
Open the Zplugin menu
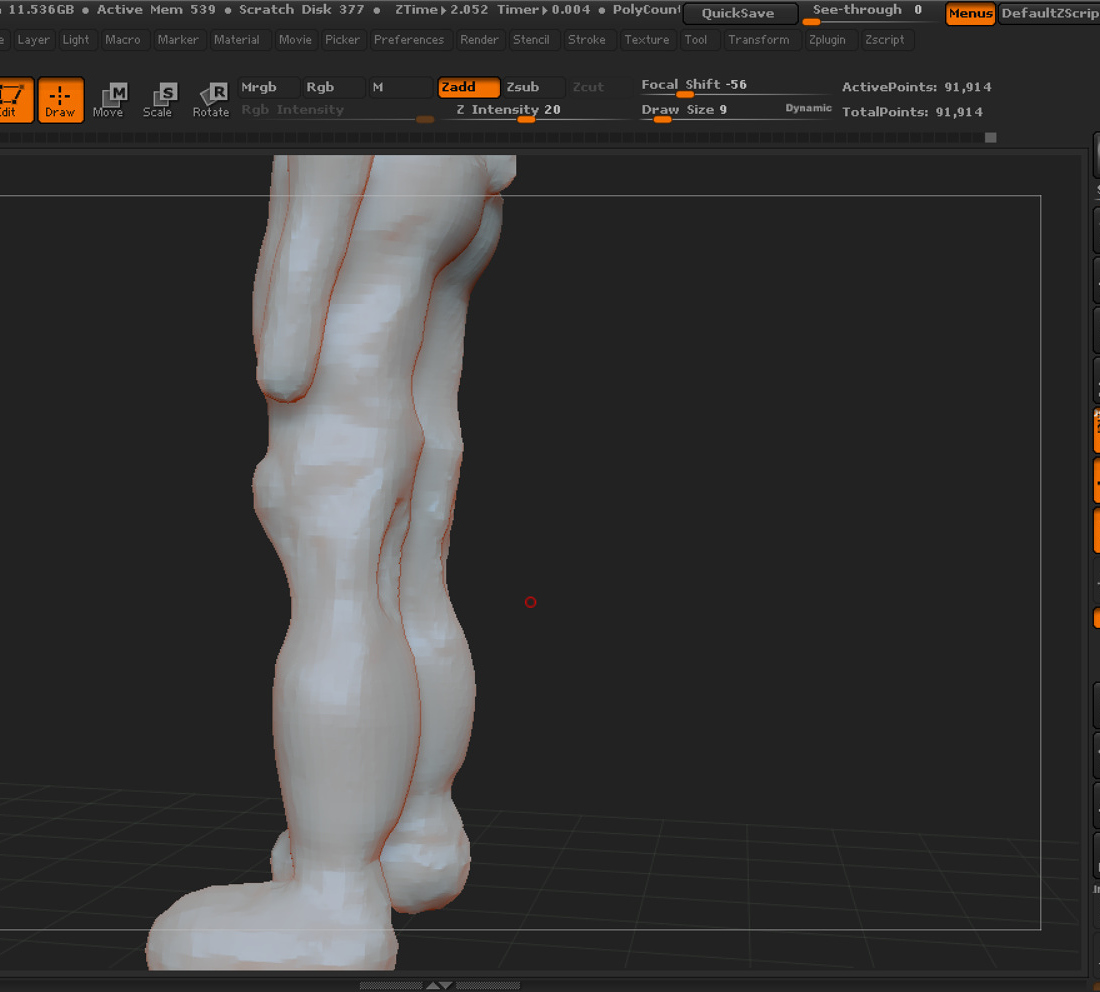click(827, 40)
